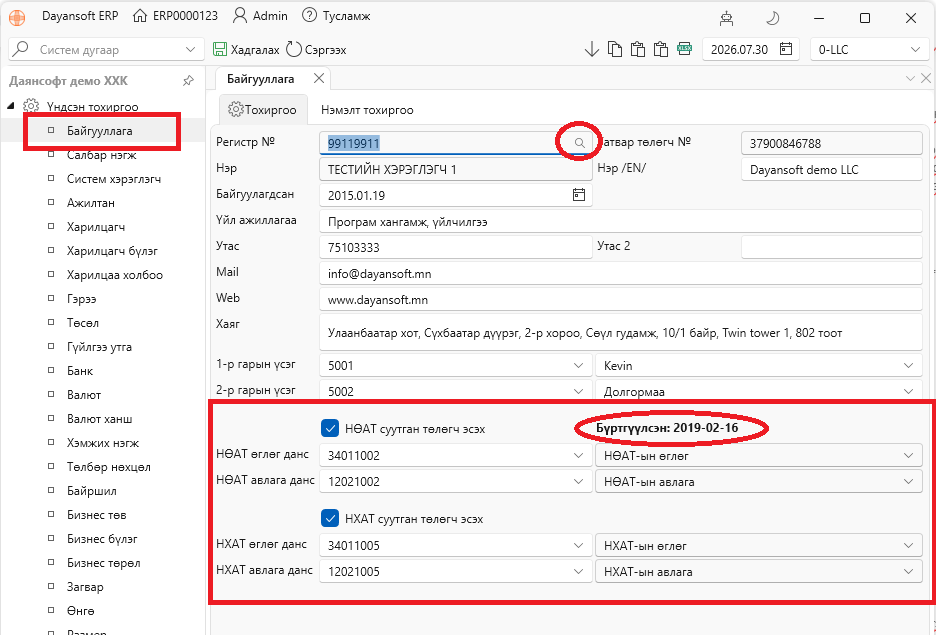Export to XLSX file icon
The image size is (936, 635).
pyautogui.click(x=684, y=48)
